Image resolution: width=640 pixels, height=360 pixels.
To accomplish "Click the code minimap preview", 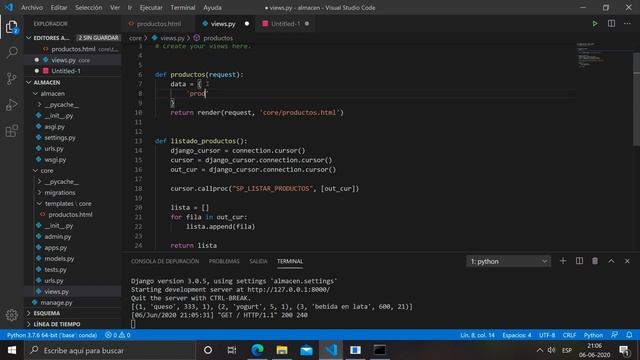I will tap(590, 55).
